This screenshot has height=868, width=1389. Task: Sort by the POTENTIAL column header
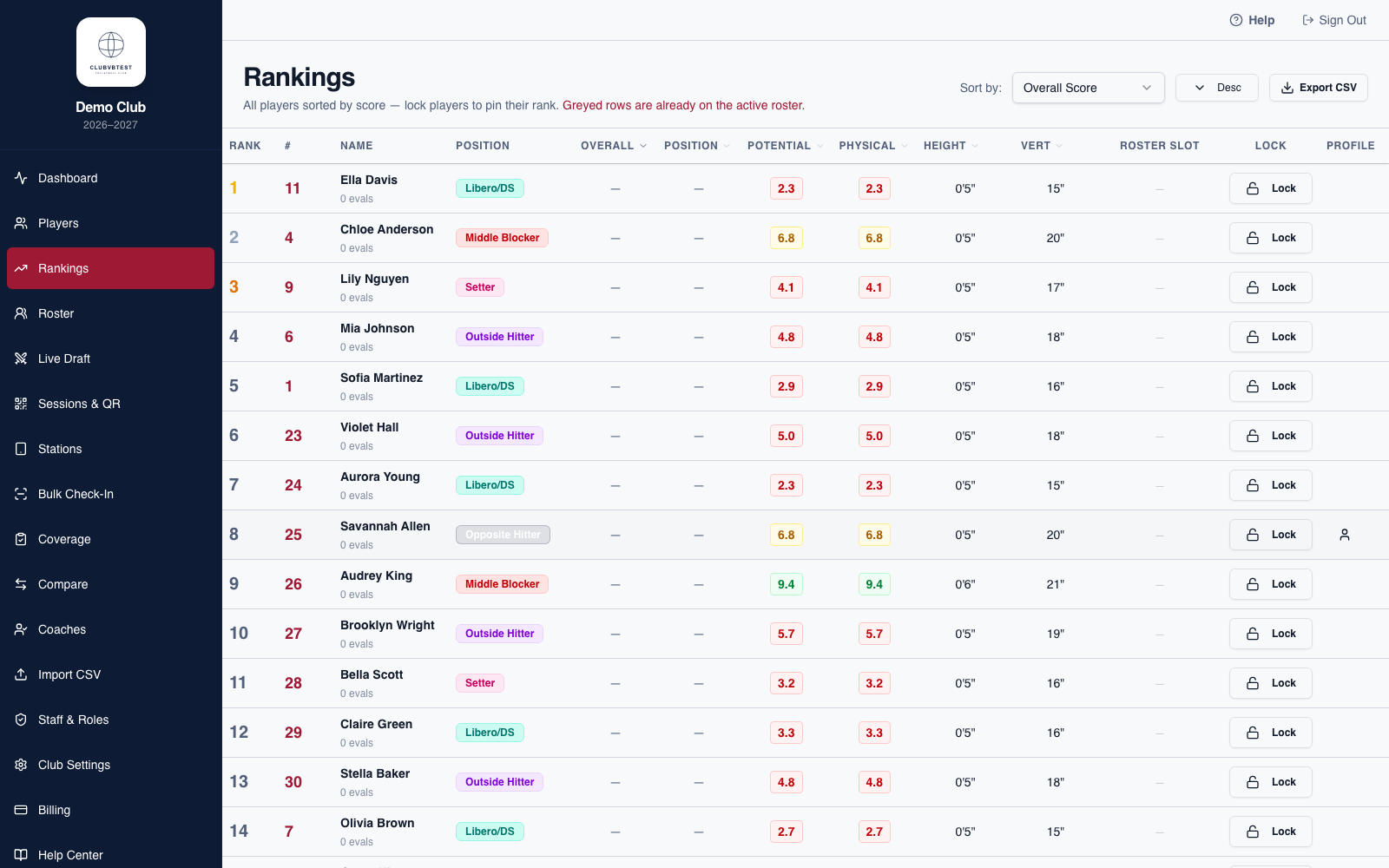pos(785,146)
